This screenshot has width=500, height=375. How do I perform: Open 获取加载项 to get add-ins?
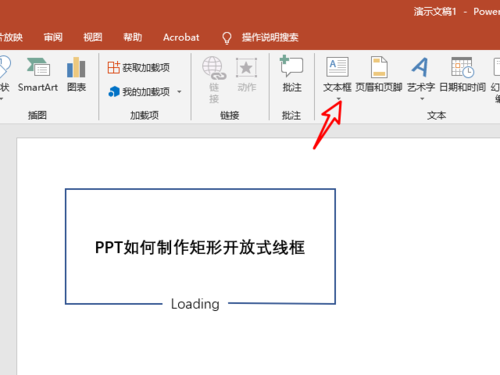pyautogui.click(x=139, y=68)
